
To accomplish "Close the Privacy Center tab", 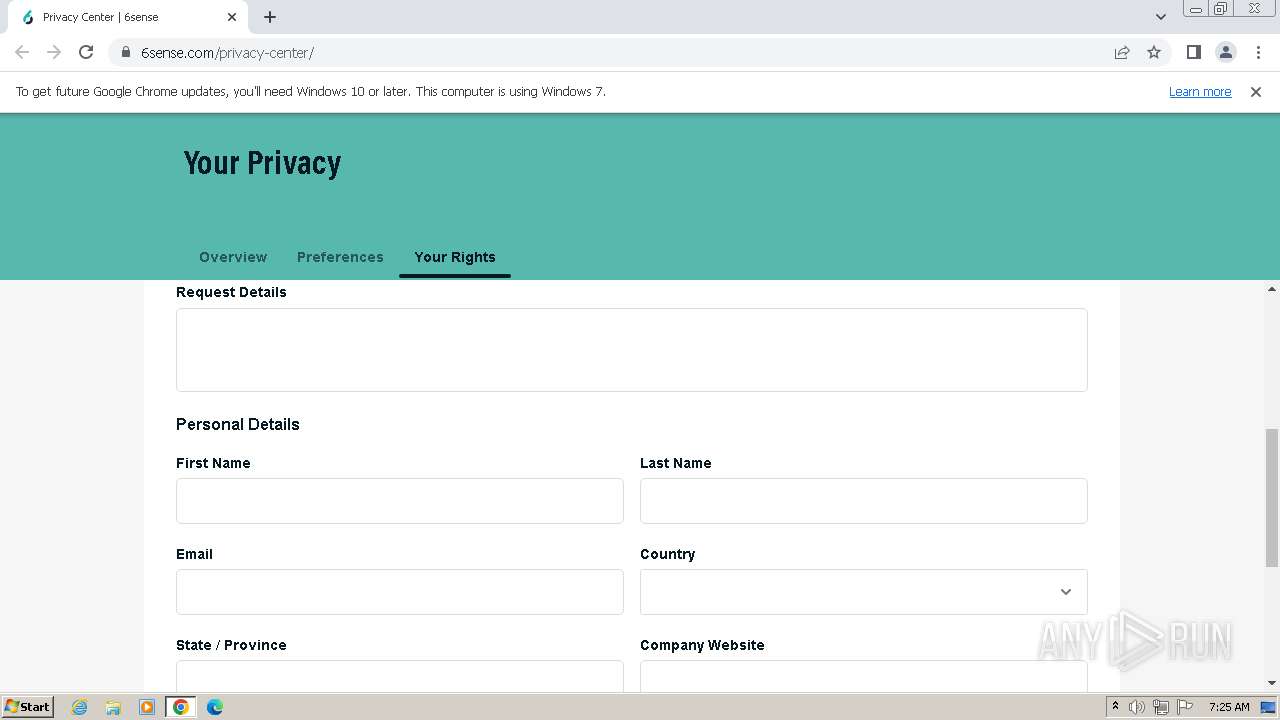I will click(x=232, y=17).
